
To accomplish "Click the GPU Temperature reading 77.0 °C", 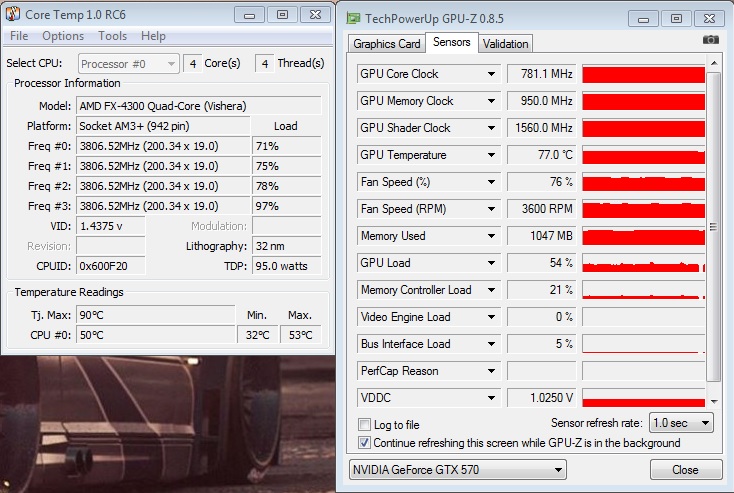I will pos(542,155).
